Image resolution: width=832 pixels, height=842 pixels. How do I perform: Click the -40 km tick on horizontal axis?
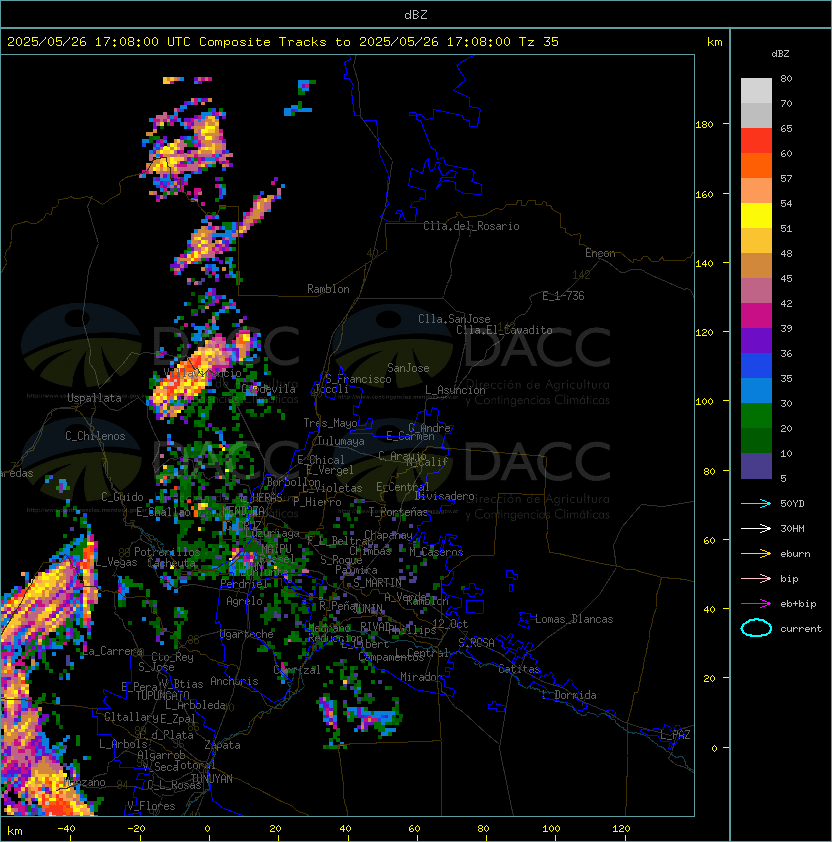[x=67, y=829]
